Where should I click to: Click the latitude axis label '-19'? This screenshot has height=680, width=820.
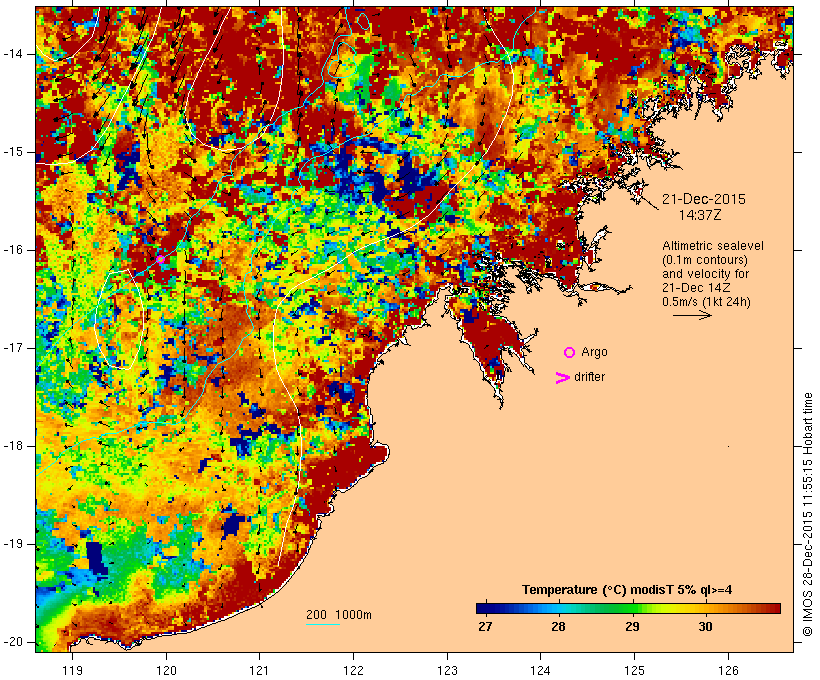click(x=13, y=544)
